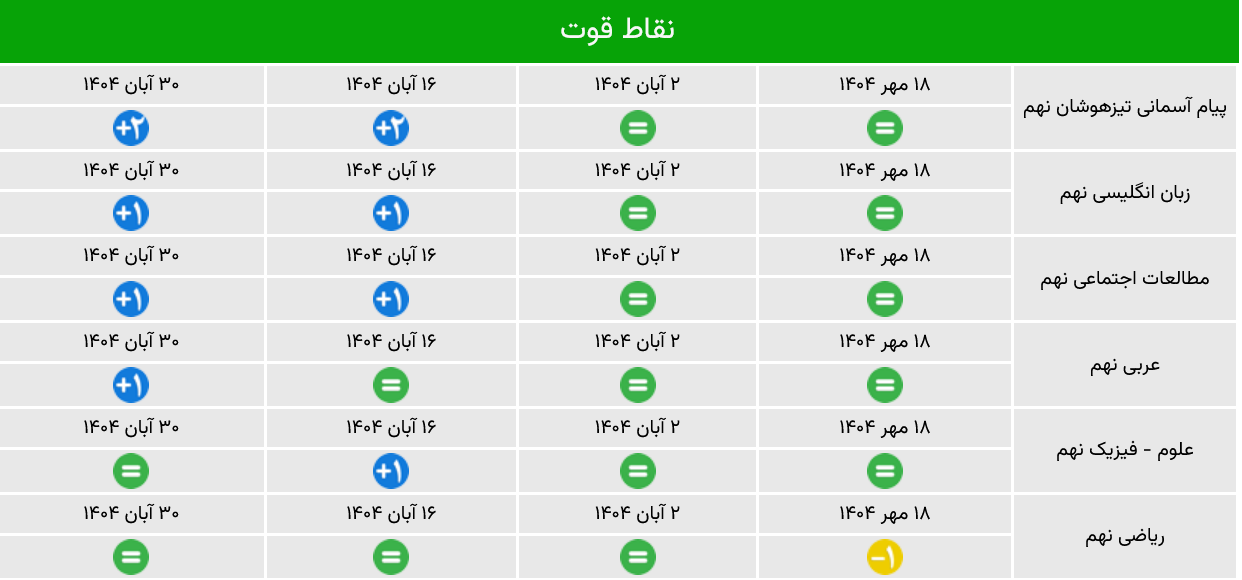Select the مطالعات اجتماعی نهم row label

click(x=1125, y=278)
